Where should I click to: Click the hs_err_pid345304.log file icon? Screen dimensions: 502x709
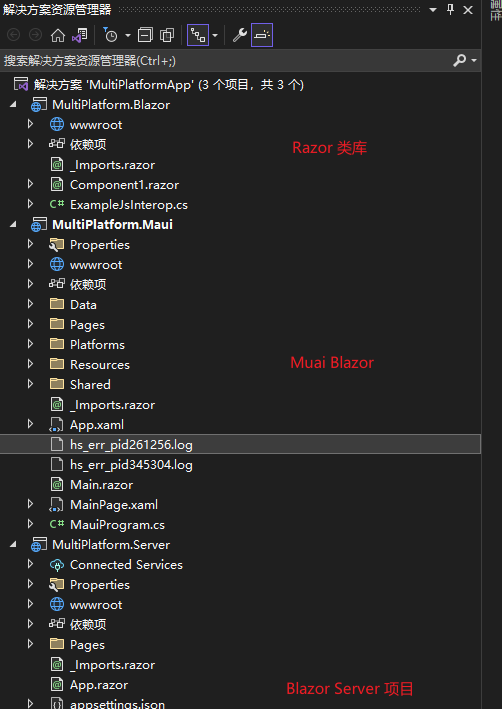coord(57,464)
